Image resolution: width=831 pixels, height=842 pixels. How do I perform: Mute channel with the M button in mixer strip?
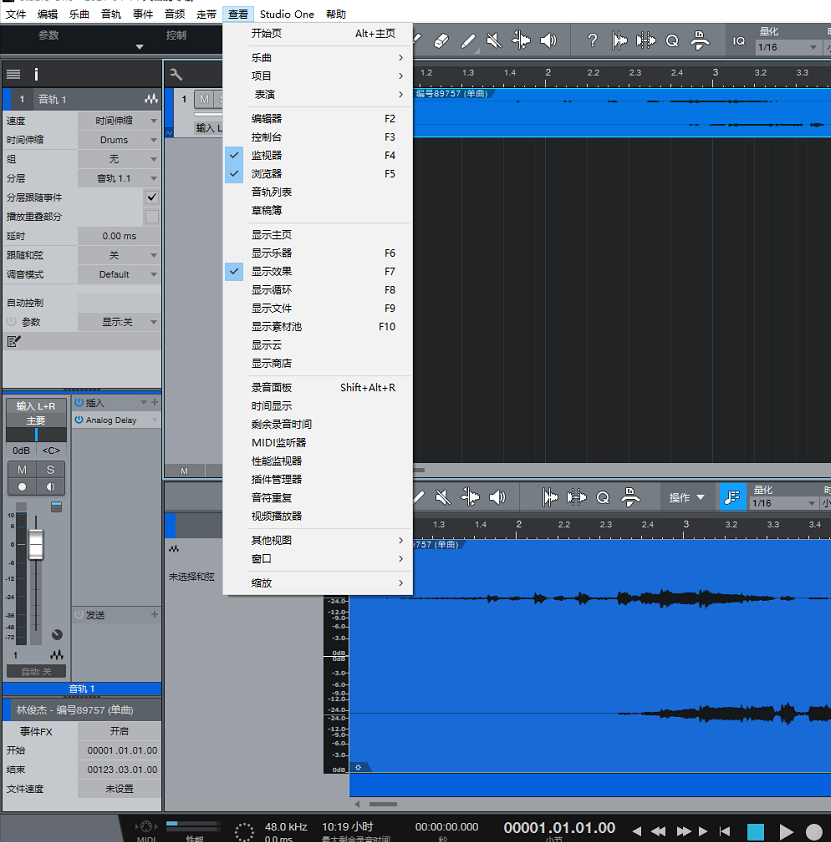[22, 470]
